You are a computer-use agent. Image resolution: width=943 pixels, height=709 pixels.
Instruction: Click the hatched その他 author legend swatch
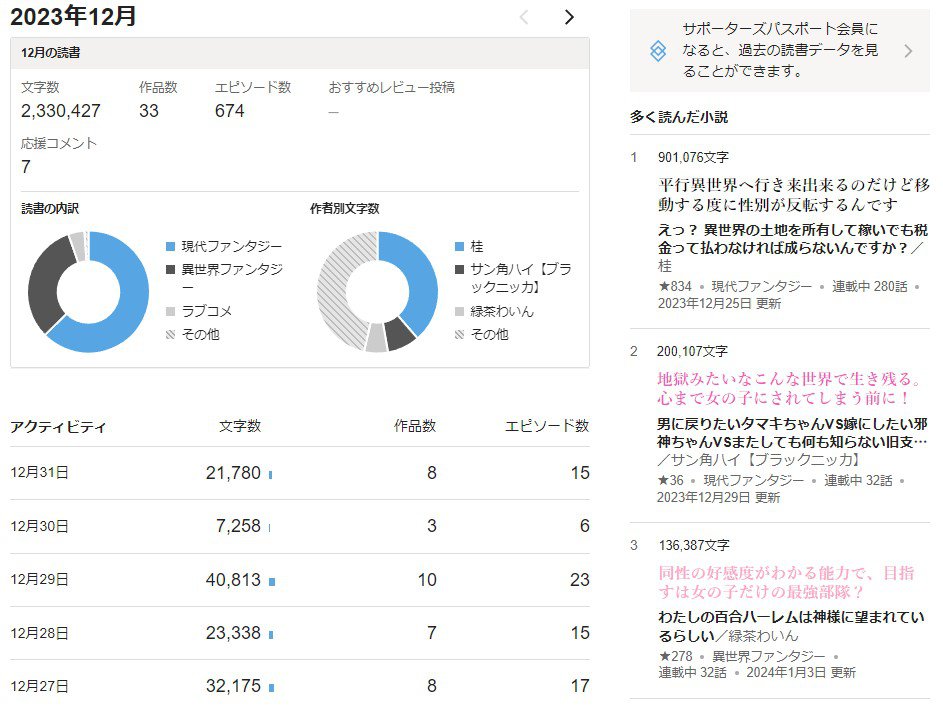(459, 334)
